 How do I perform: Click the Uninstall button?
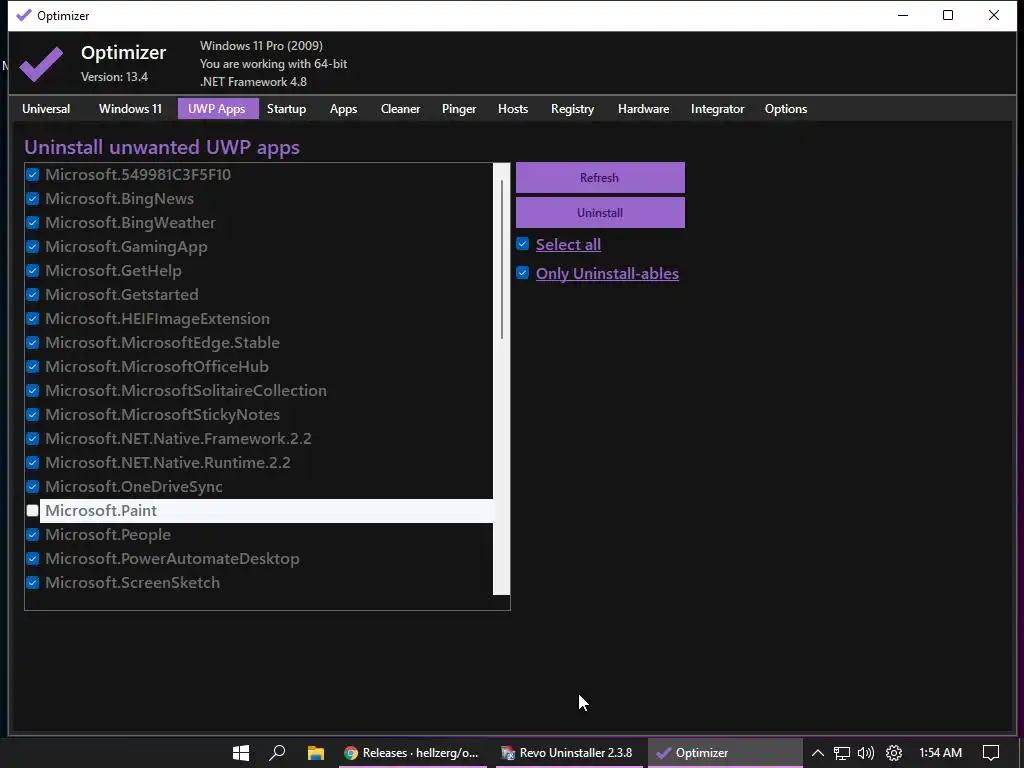click(600, 213)
